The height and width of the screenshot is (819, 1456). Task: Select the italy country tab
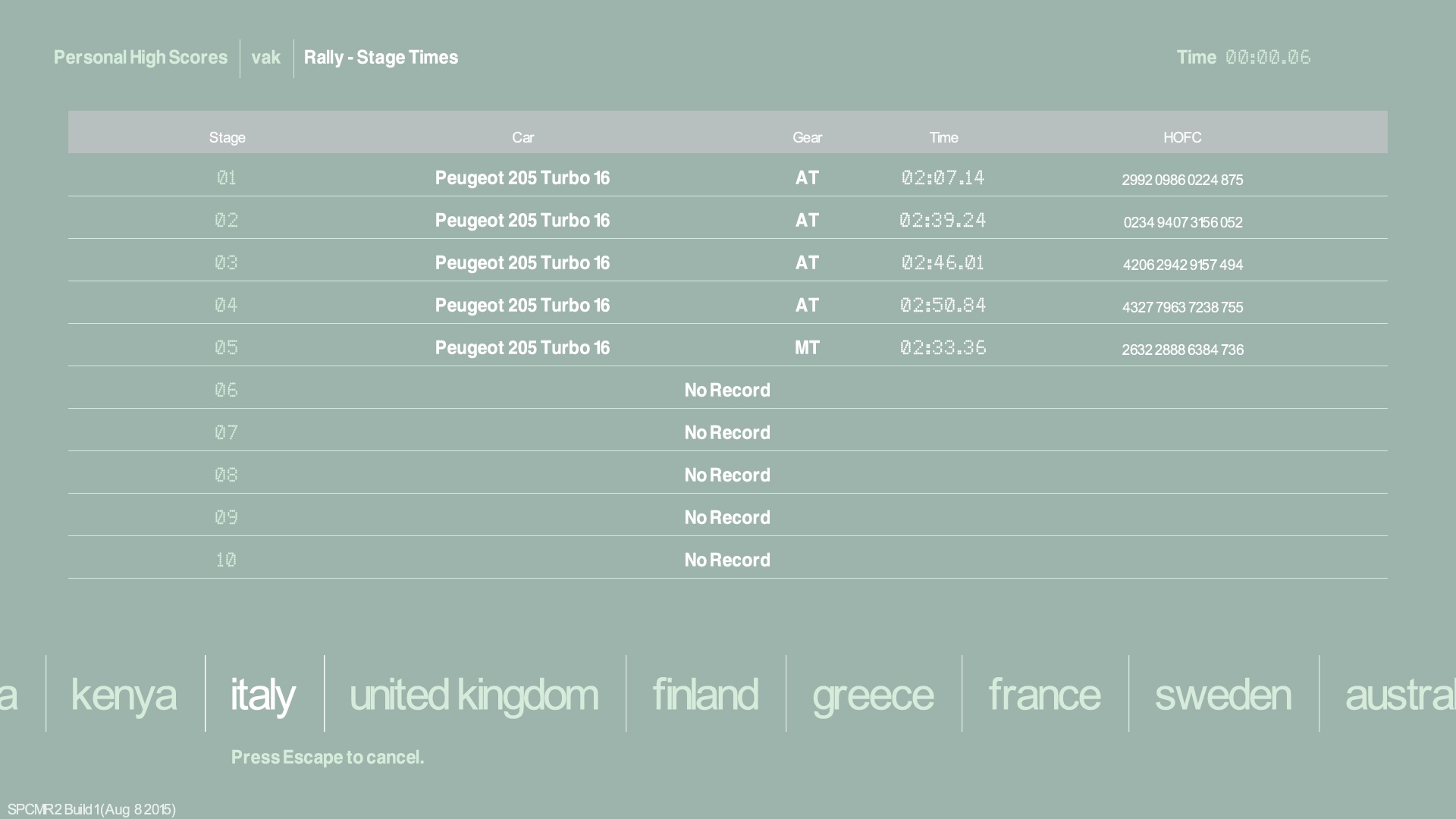pos(263,694)
